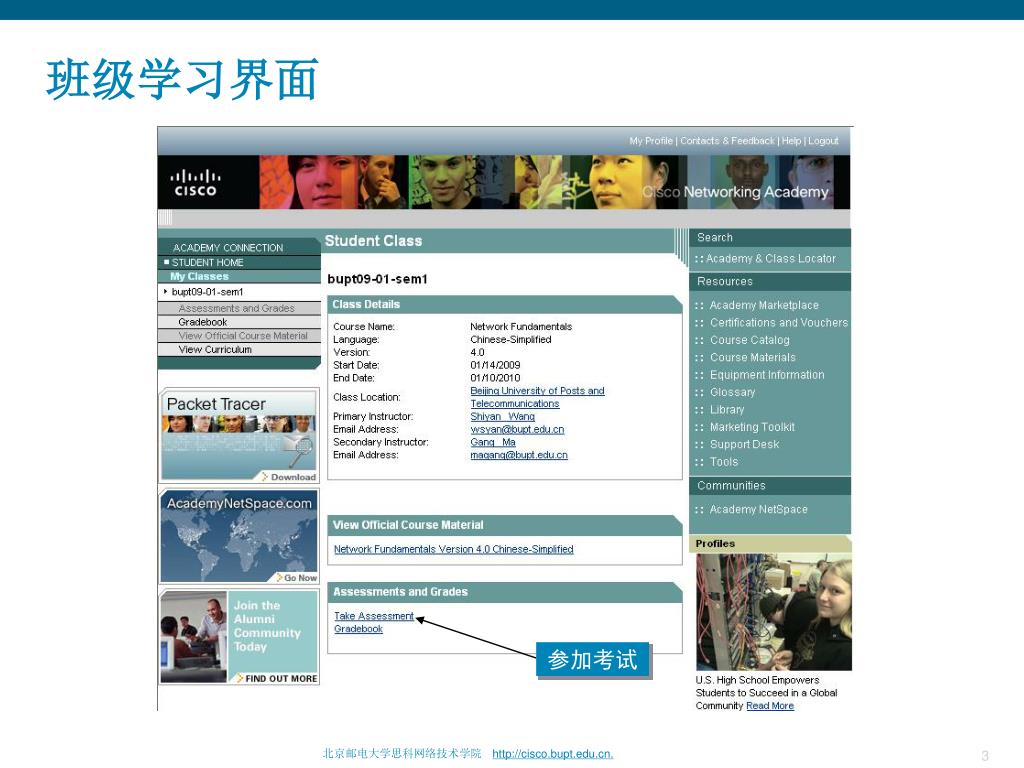
Task: Select View Official Course Material in sidebar
Action: (x=243, y=336)
